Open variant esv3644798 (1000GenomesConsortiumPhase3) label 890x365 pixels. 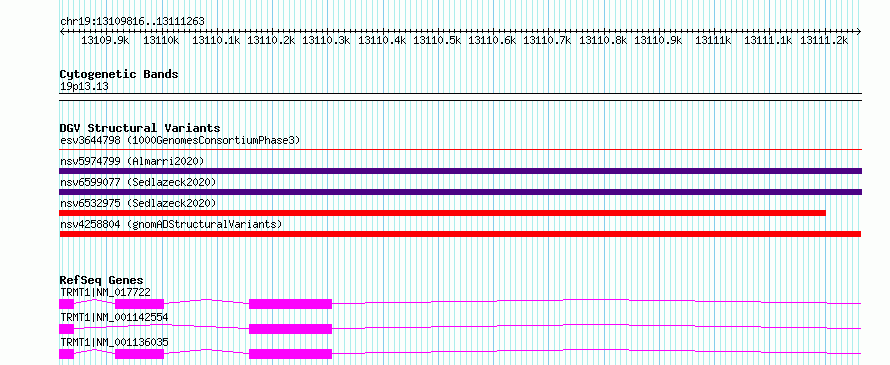coord(180,140)
